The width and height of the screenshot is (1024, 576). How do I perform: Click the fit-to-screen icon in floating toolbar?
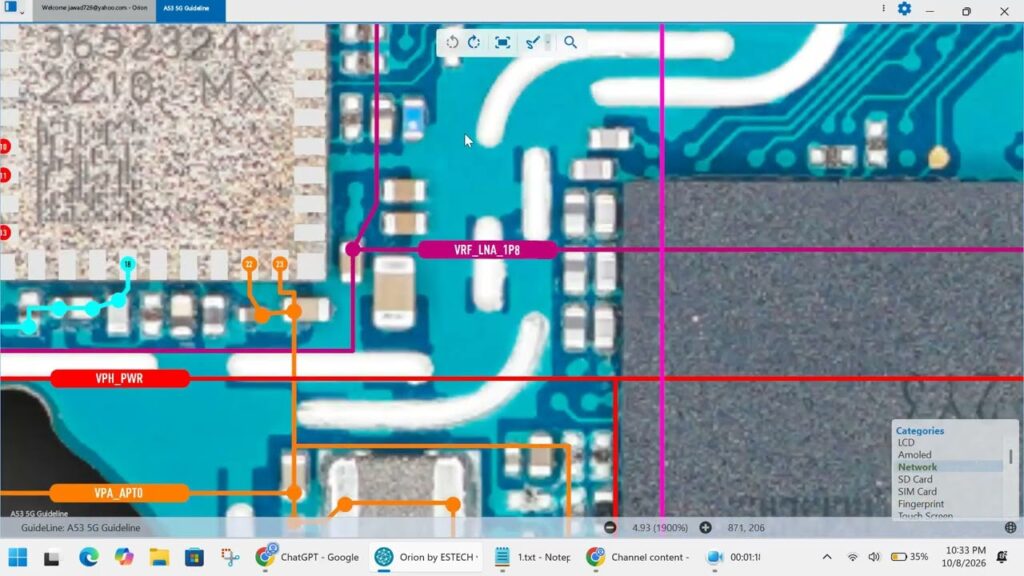[502, 42]
